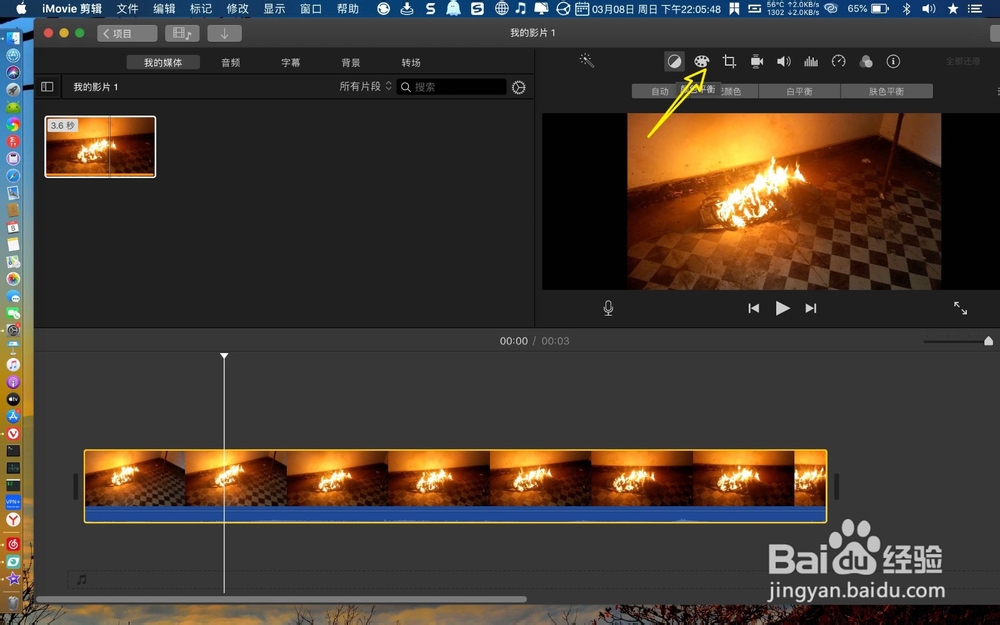1000x625 pixels.
Task: Toggle media browser display button
Action: tap(182, 33)
